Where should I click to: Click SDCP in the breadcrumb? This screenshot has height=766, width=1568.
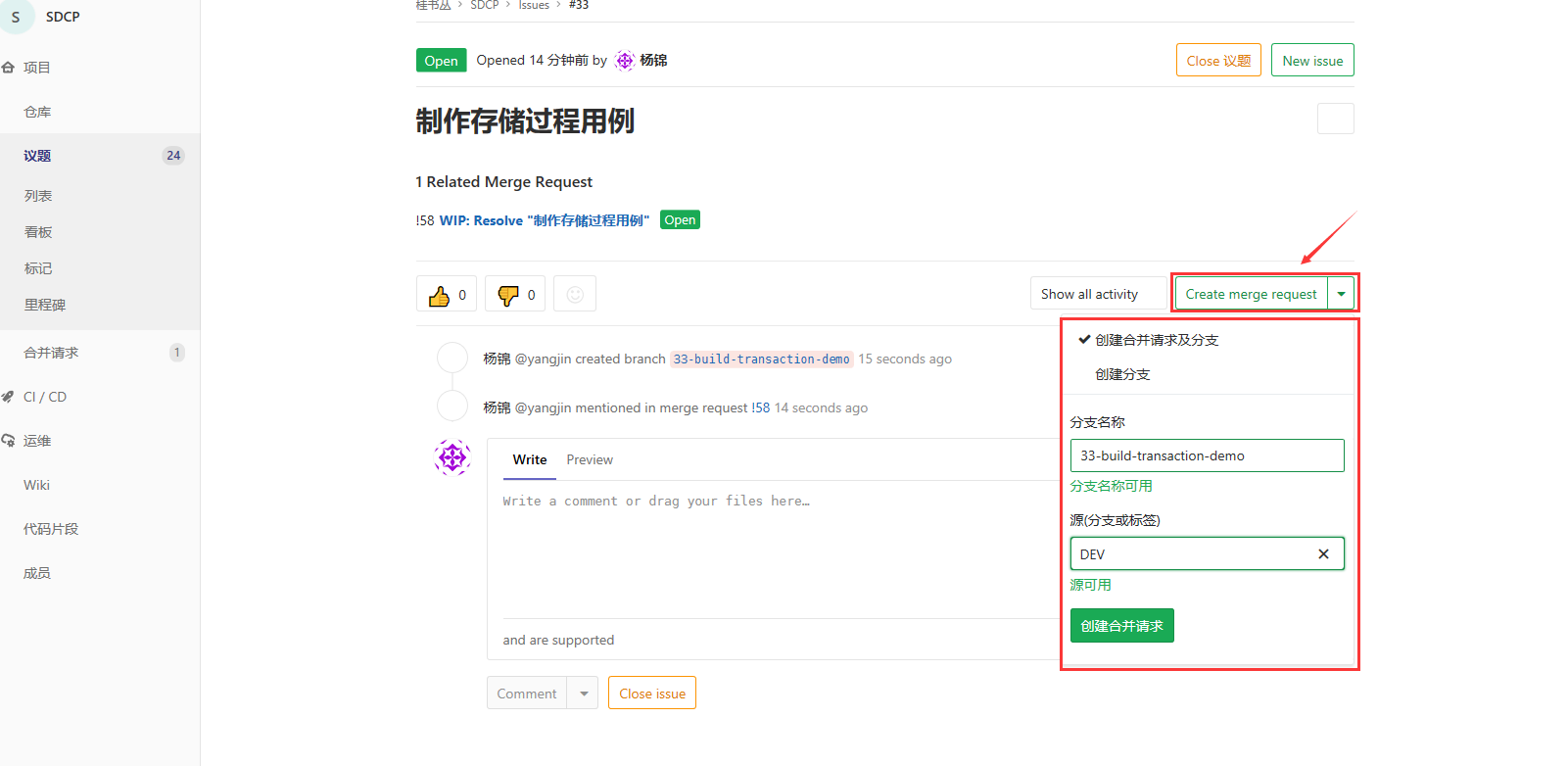pos(484,5)
